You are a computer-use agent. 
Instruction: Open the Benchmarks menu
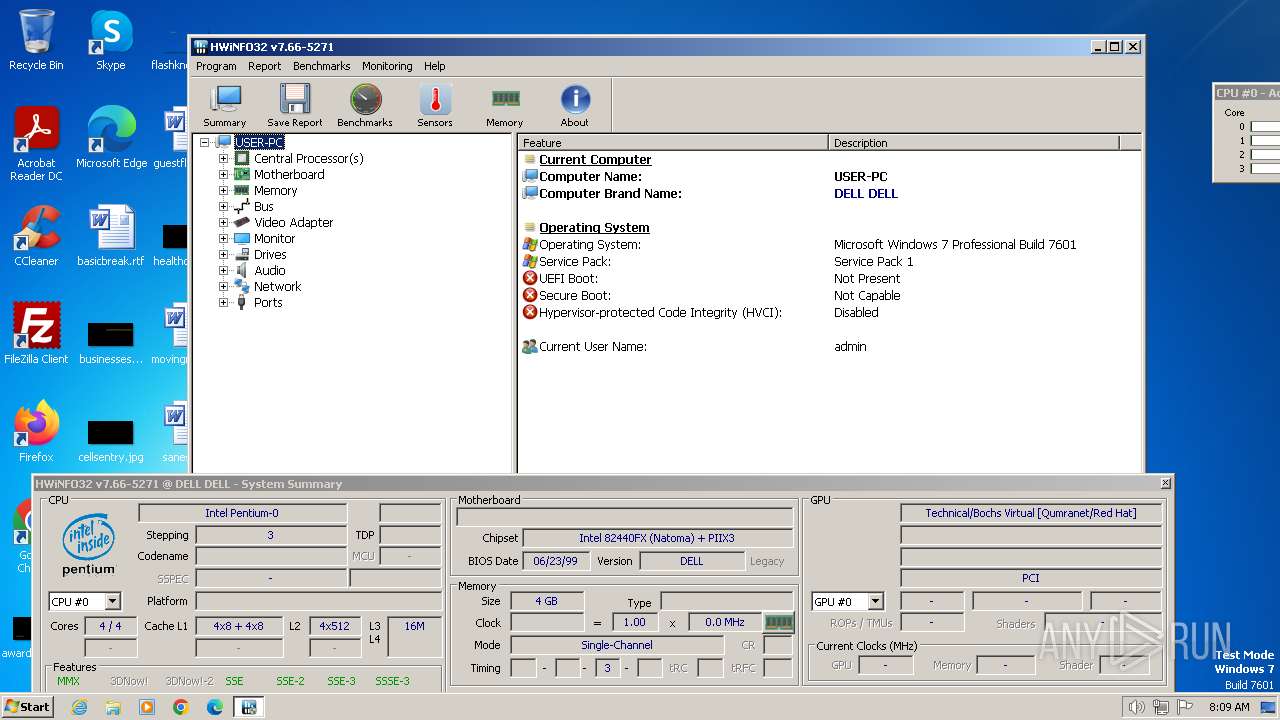coord(321,66)
